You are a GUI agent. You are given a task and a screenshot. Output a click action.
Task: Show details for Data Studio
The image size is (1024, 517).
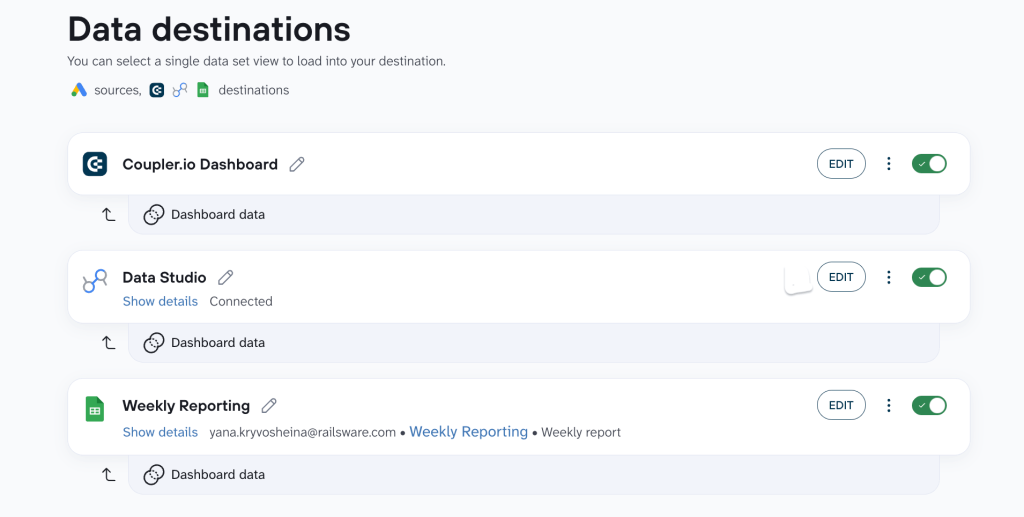(x=160, y=302)
